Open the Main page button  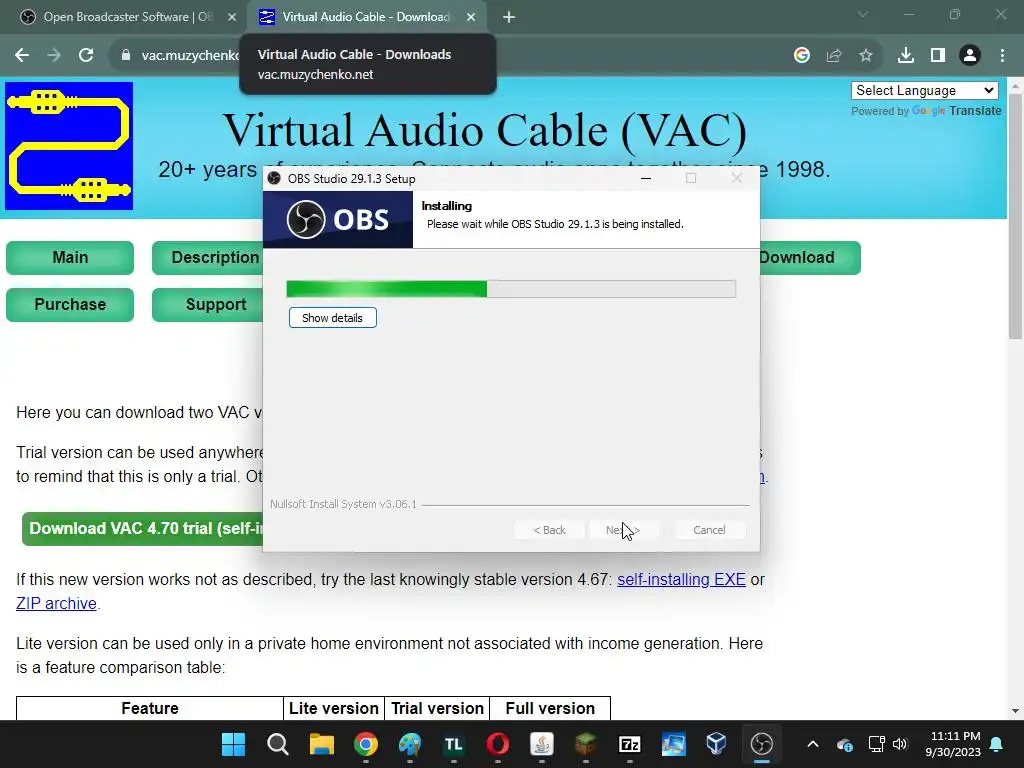point(70,258)
